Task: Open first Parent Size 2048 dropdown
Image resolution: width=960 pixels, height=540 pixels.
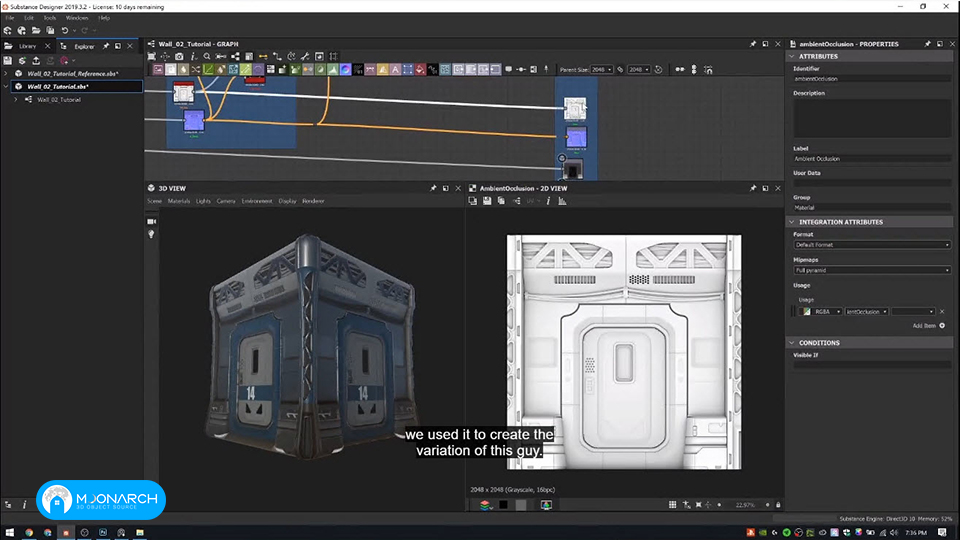Action: coord(602,70)
